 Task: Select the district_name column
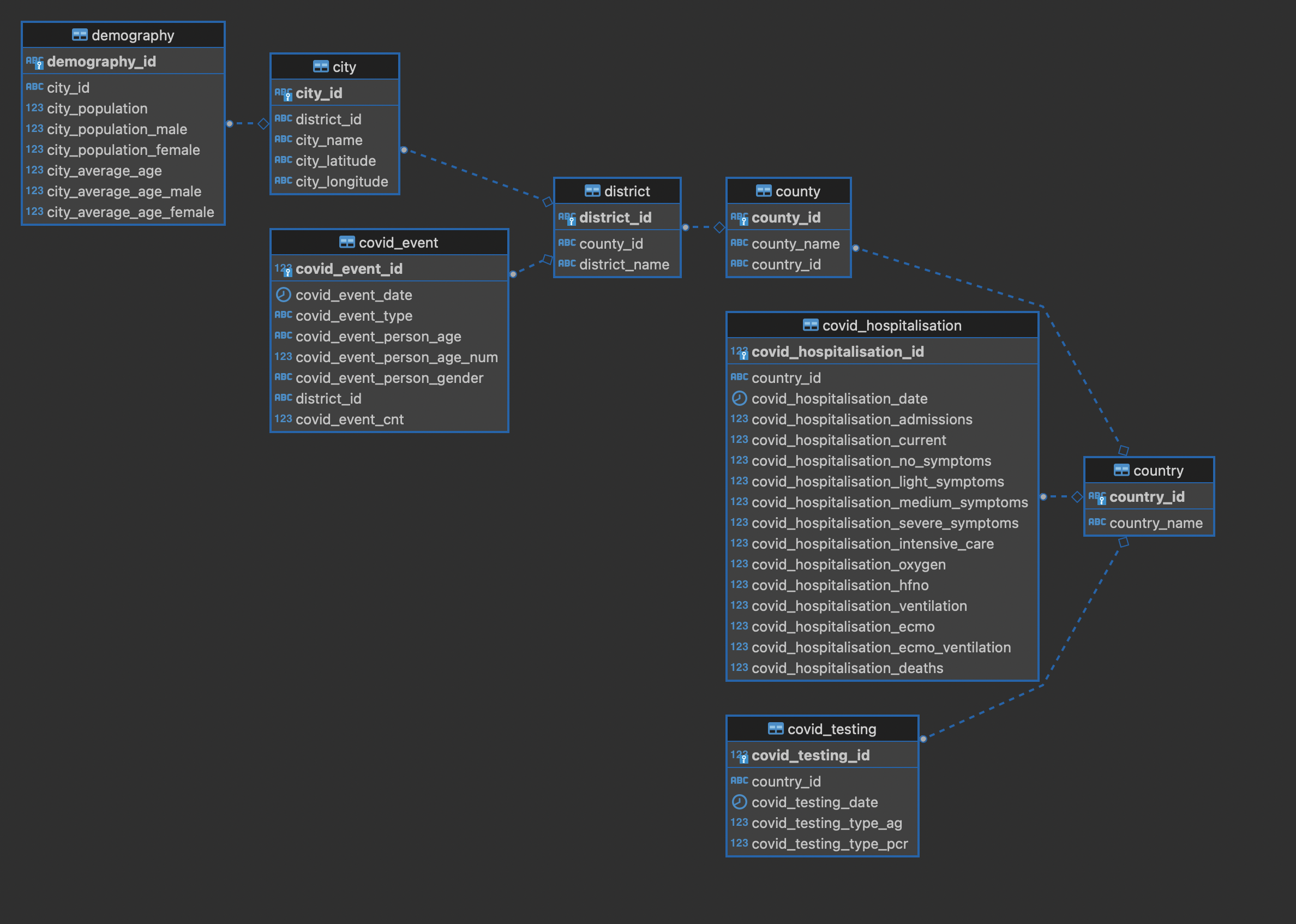point(623,265)
